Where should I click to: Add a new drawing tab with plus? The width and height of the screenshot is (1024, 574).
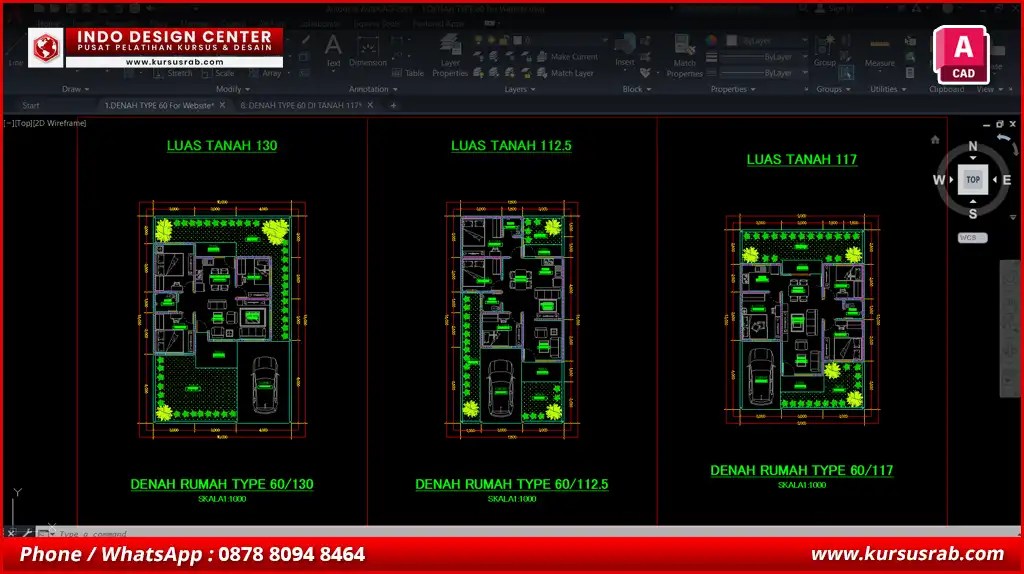[393, 105]
